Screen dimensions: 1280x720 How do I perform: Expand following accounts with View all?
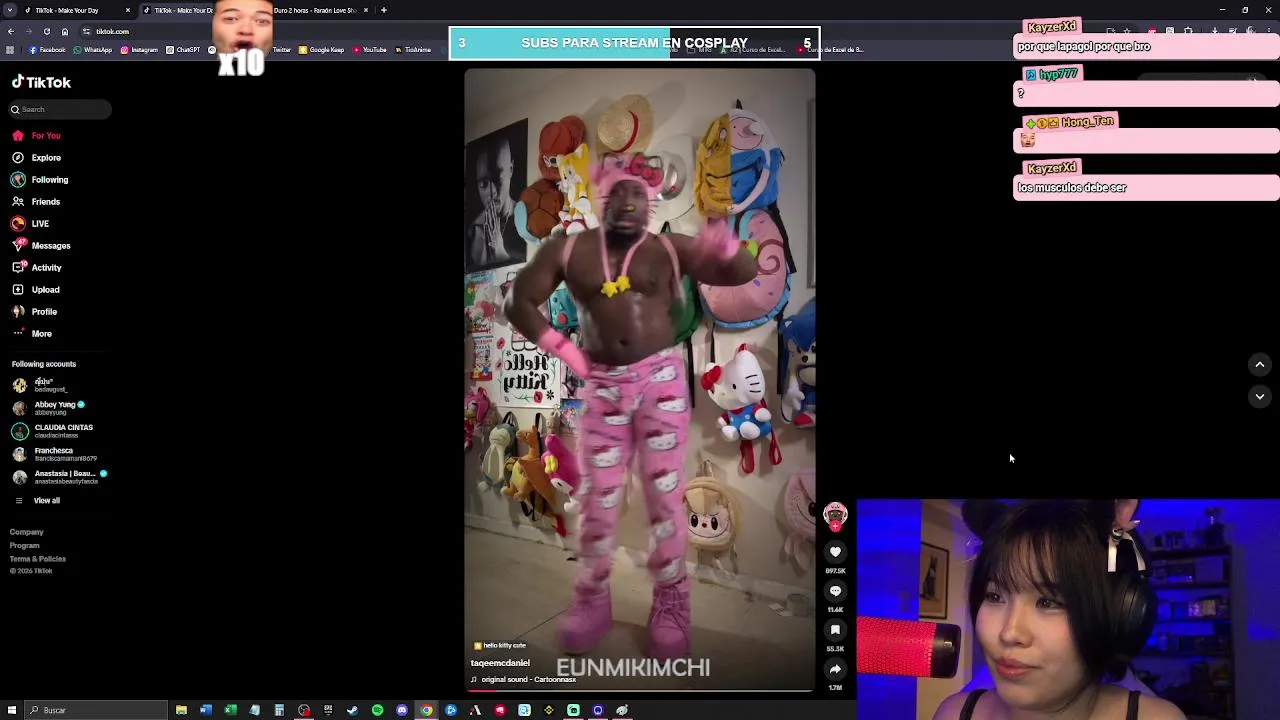coord(37,500)
